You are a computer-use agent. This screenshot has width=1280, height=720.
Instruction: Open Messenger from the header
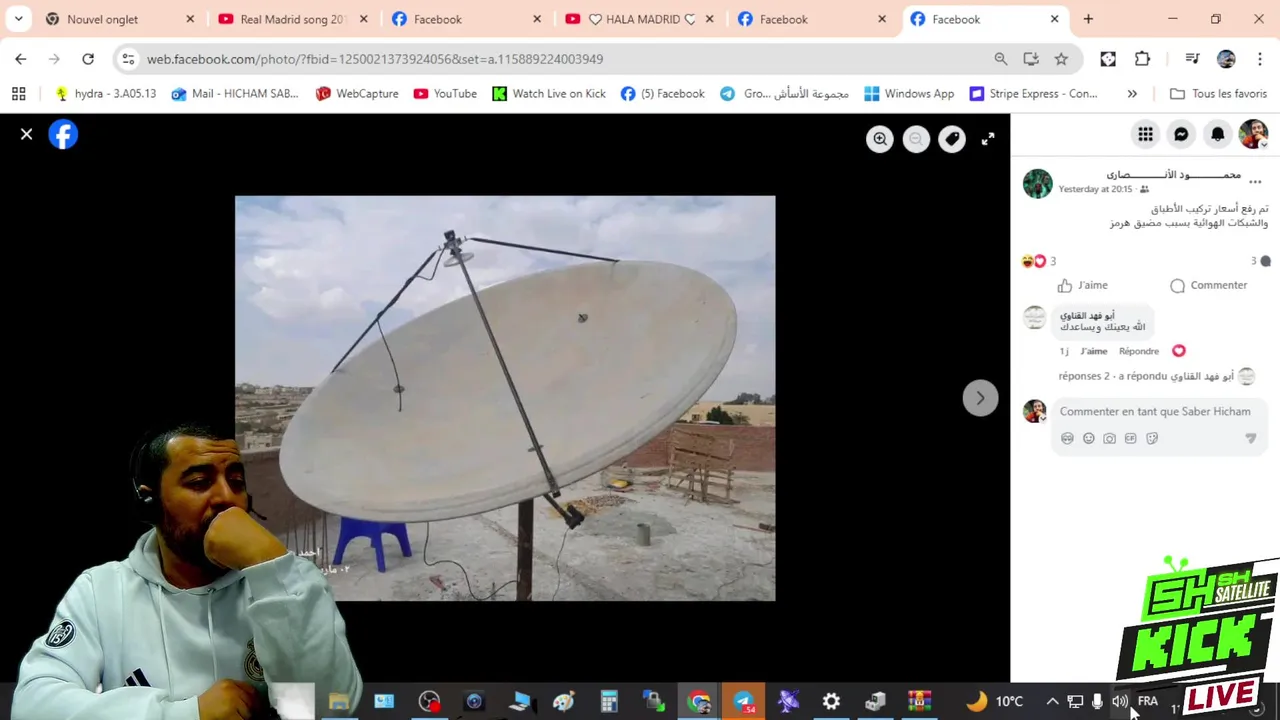tap(1181, 134)
